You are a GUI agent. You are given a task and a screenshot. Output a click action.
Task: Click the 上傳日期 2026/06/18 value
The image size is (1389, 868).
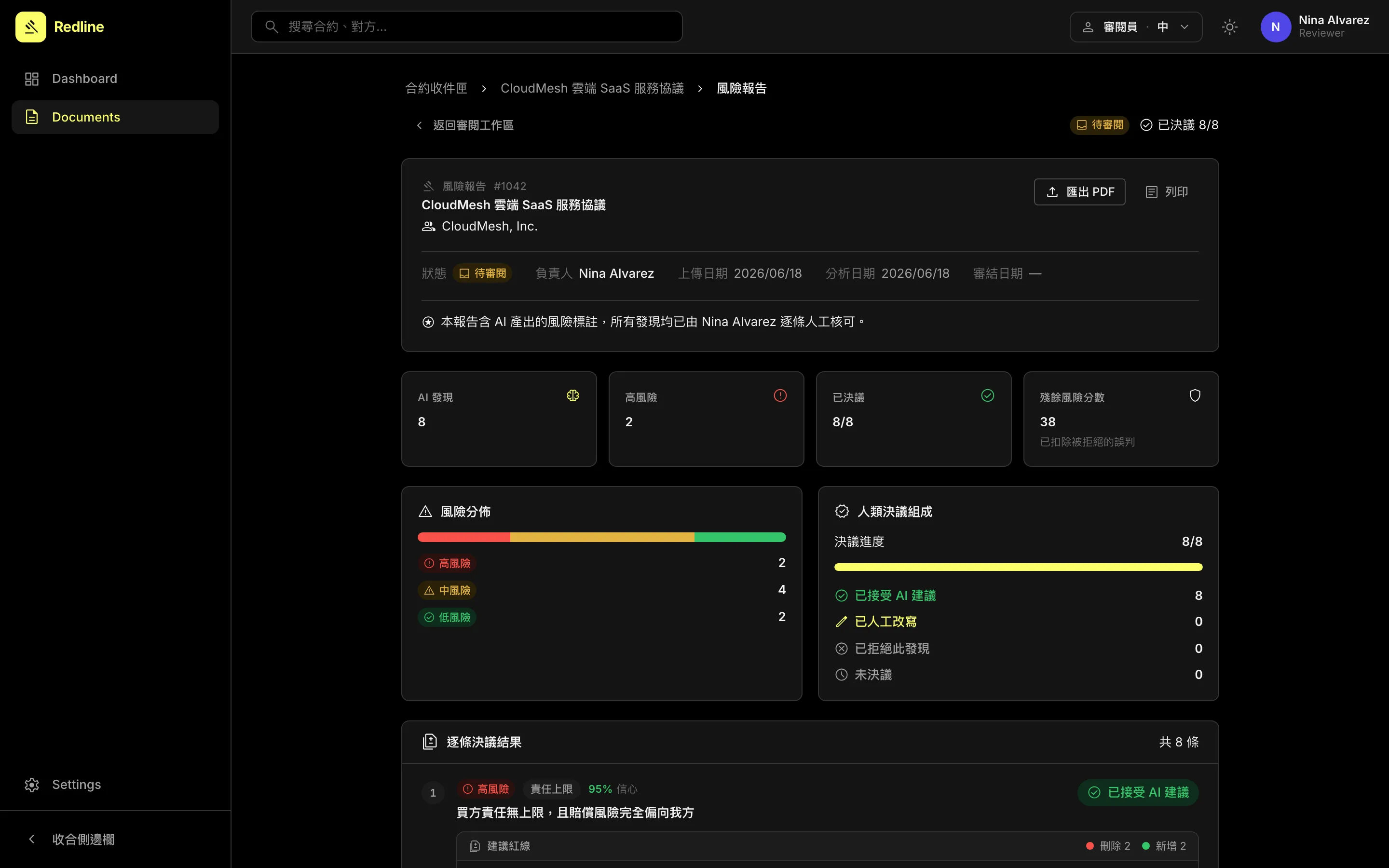pyautogui.click(x=767, y=273)
